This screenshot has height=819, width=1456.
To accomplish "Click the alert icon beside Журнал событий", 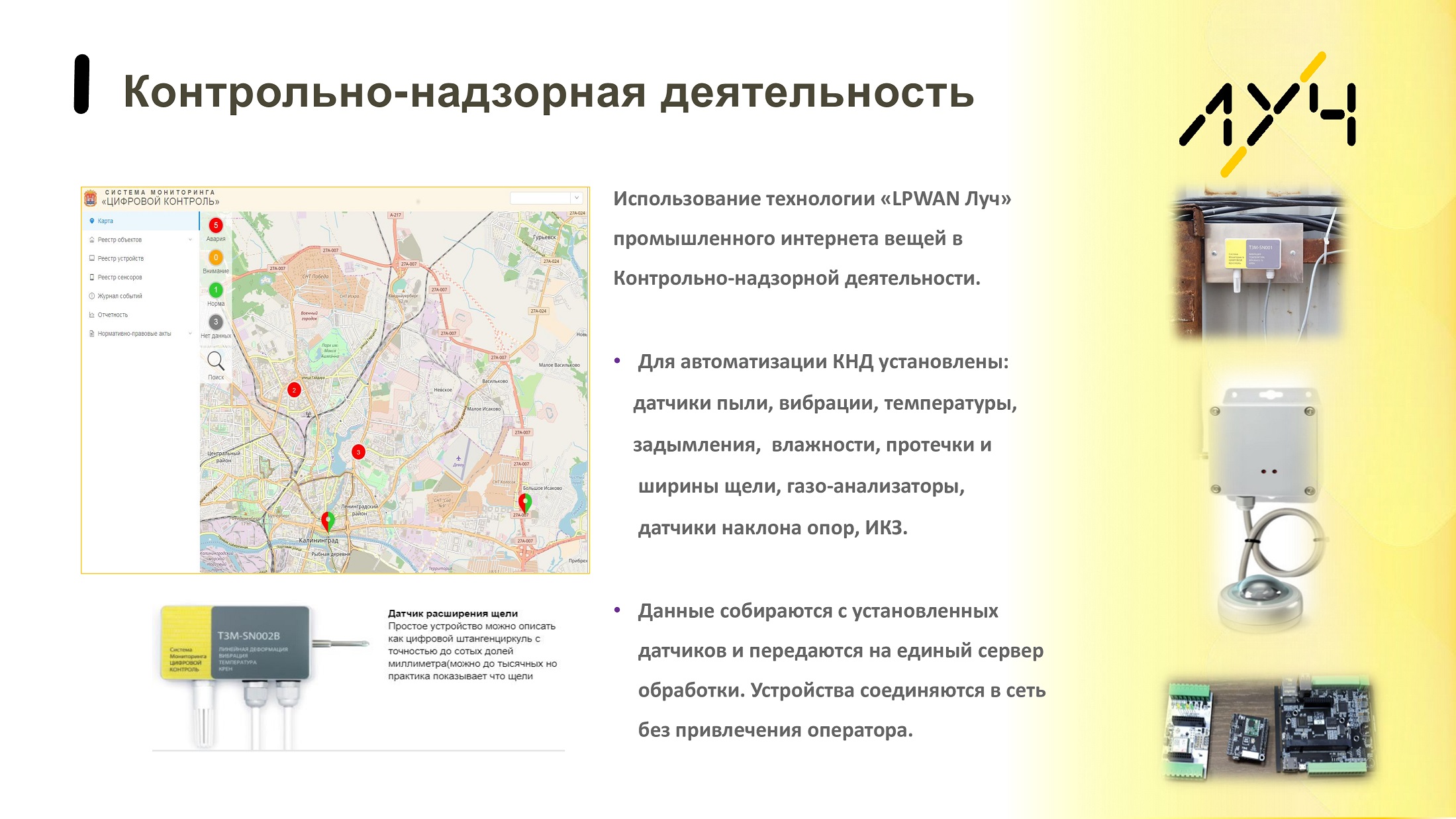I will 91,296.
